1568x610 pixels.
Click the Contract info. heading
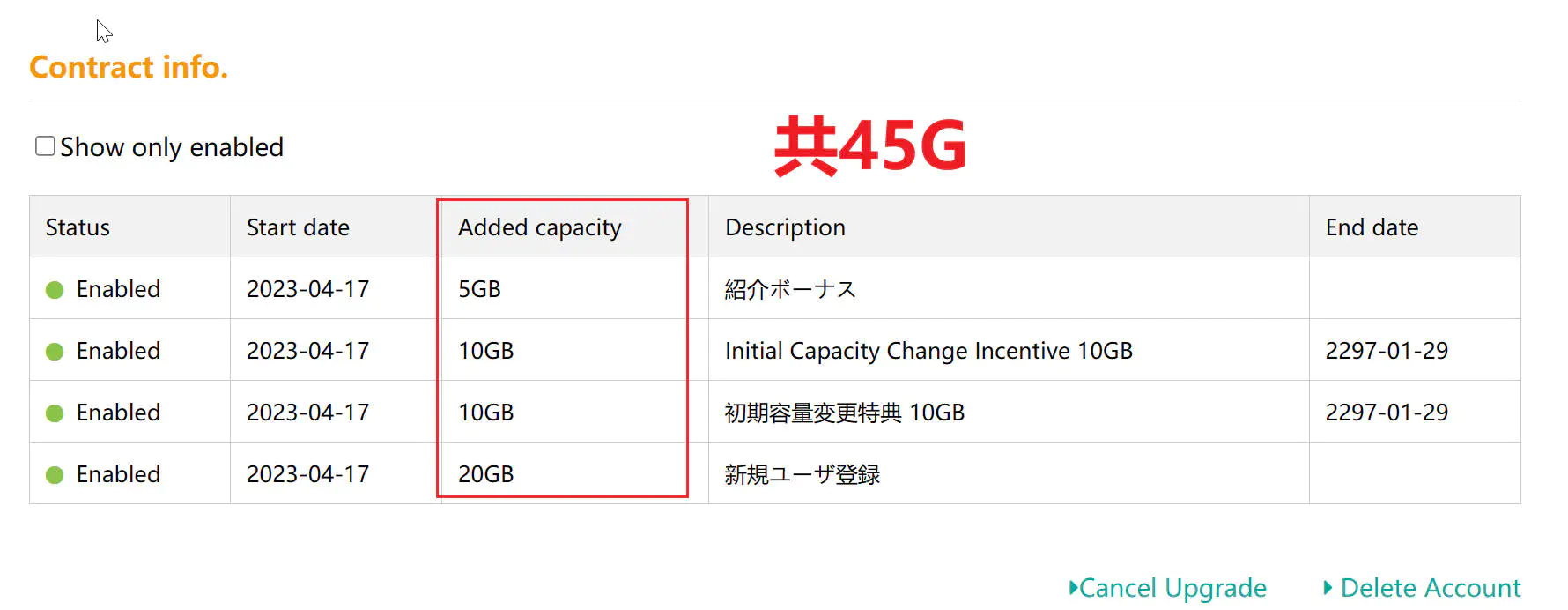pos(129,67)
